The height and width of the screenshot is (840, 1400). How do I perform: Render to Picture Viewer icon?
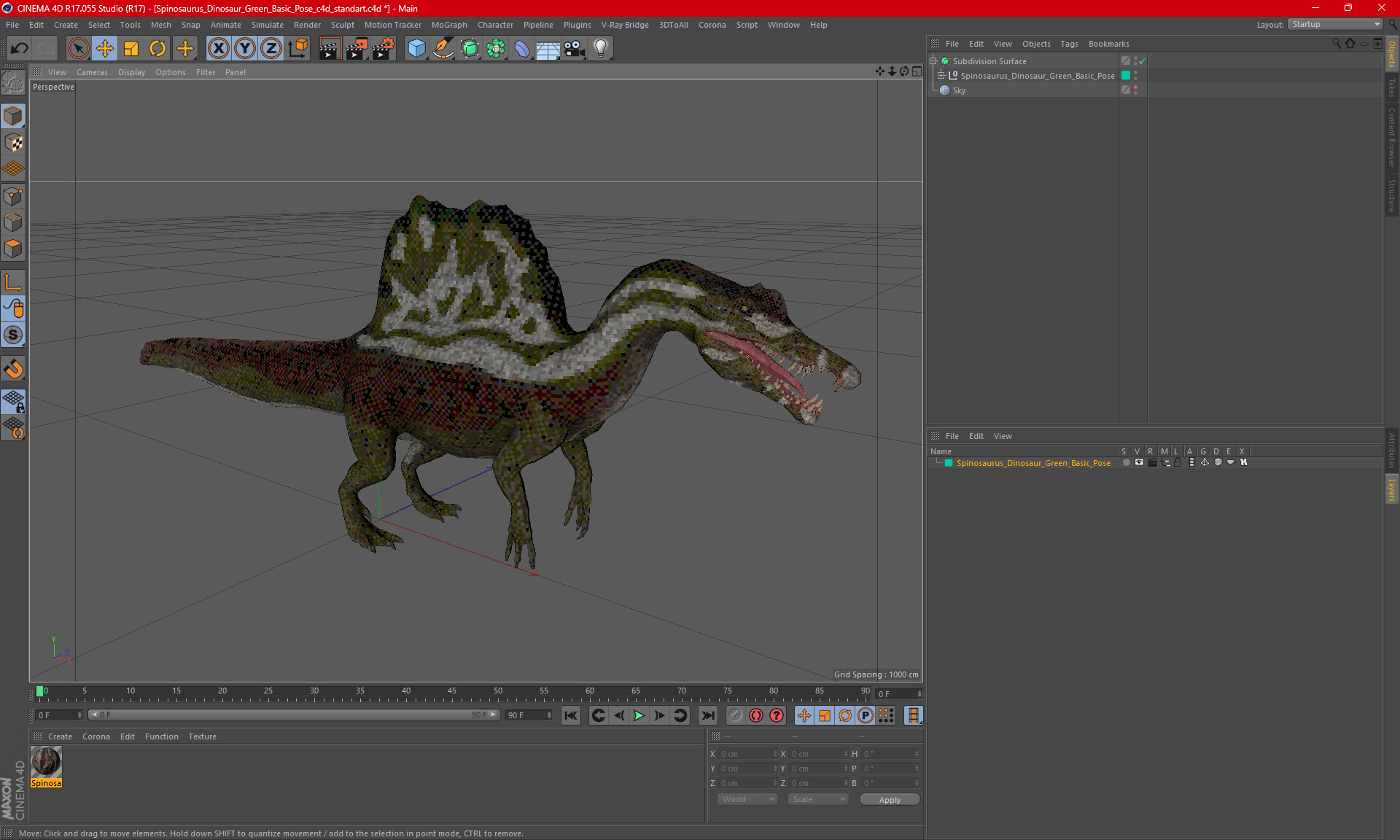tap(357, 48)
